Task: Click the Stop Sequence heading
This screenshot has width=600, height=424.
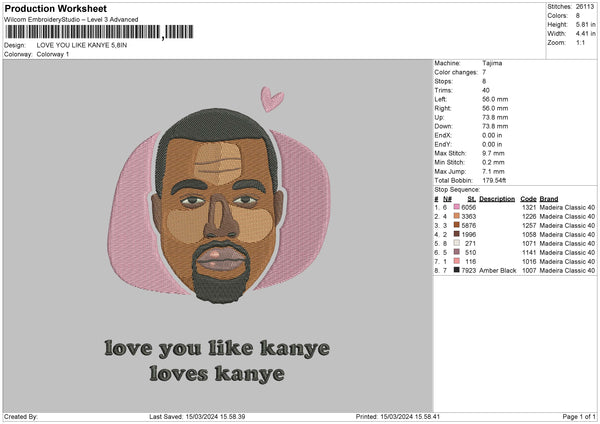Action: pos(457,189)
